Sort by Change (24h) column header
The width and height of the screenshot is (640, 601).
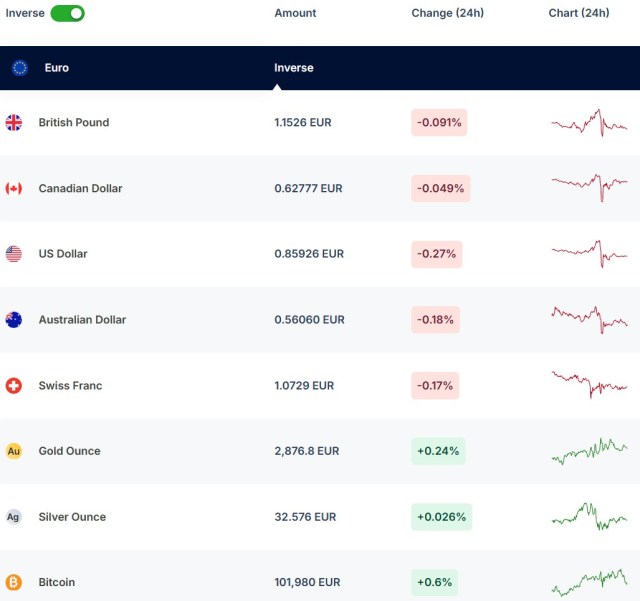pos(446,13)
